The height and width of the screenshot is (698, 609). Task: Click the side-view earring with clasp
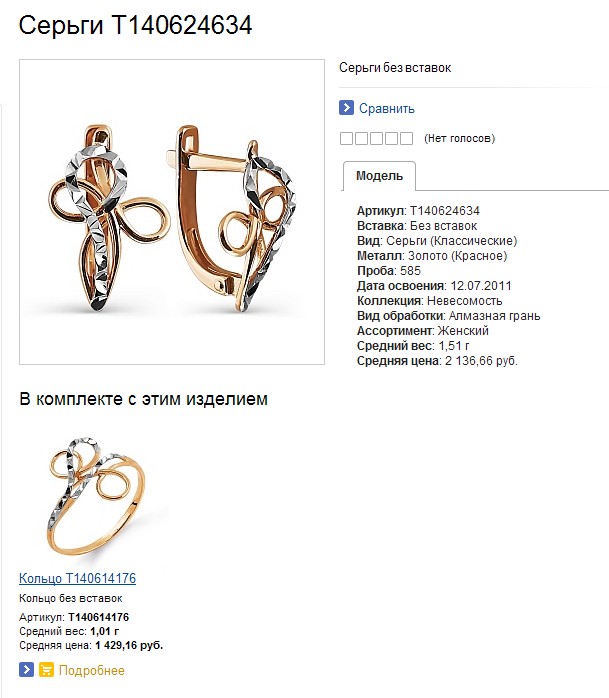[x=232, y=219]
